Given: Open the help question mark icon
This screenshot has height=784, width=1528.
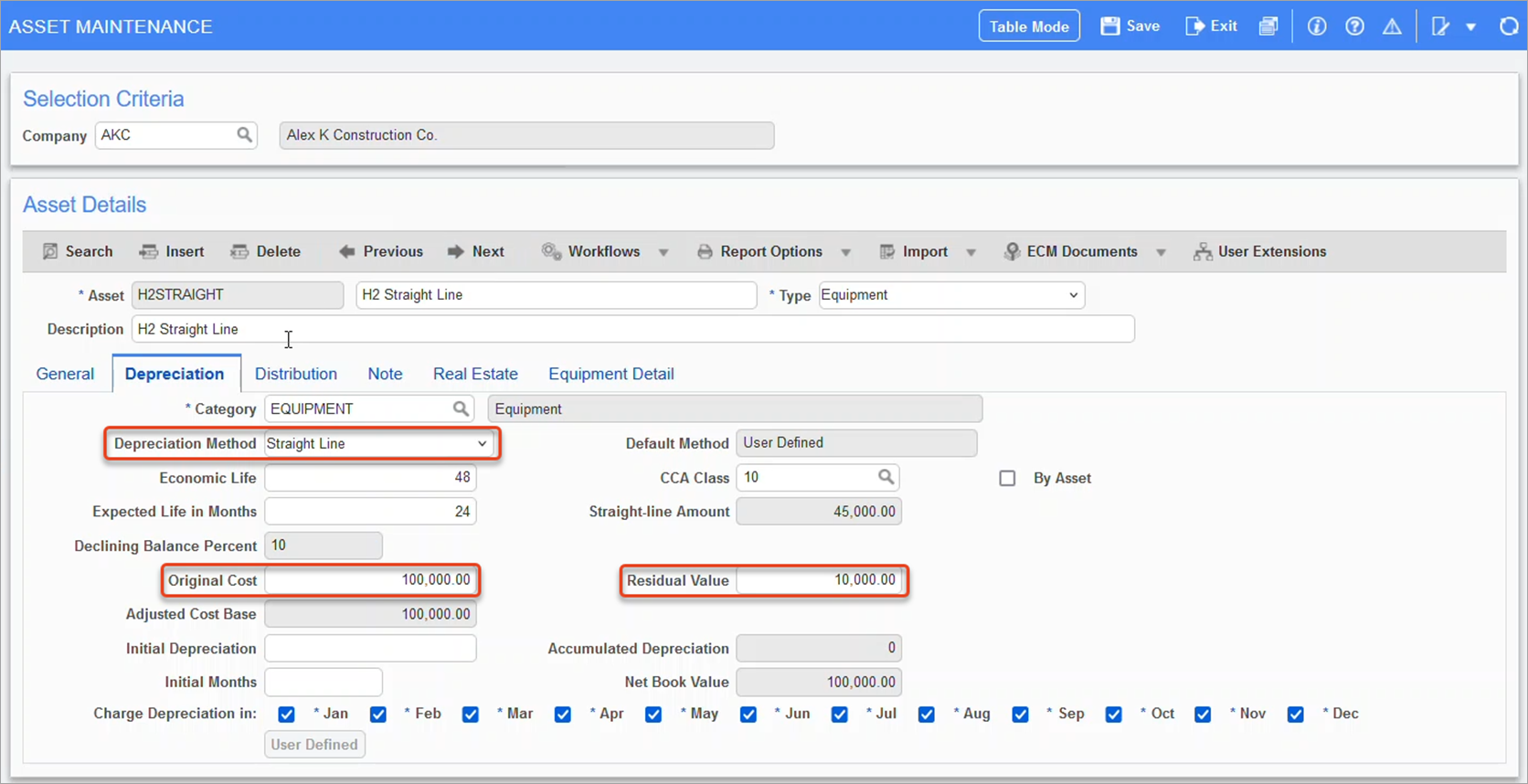Looking at the screenshot, I should [x=1355, y=26].
